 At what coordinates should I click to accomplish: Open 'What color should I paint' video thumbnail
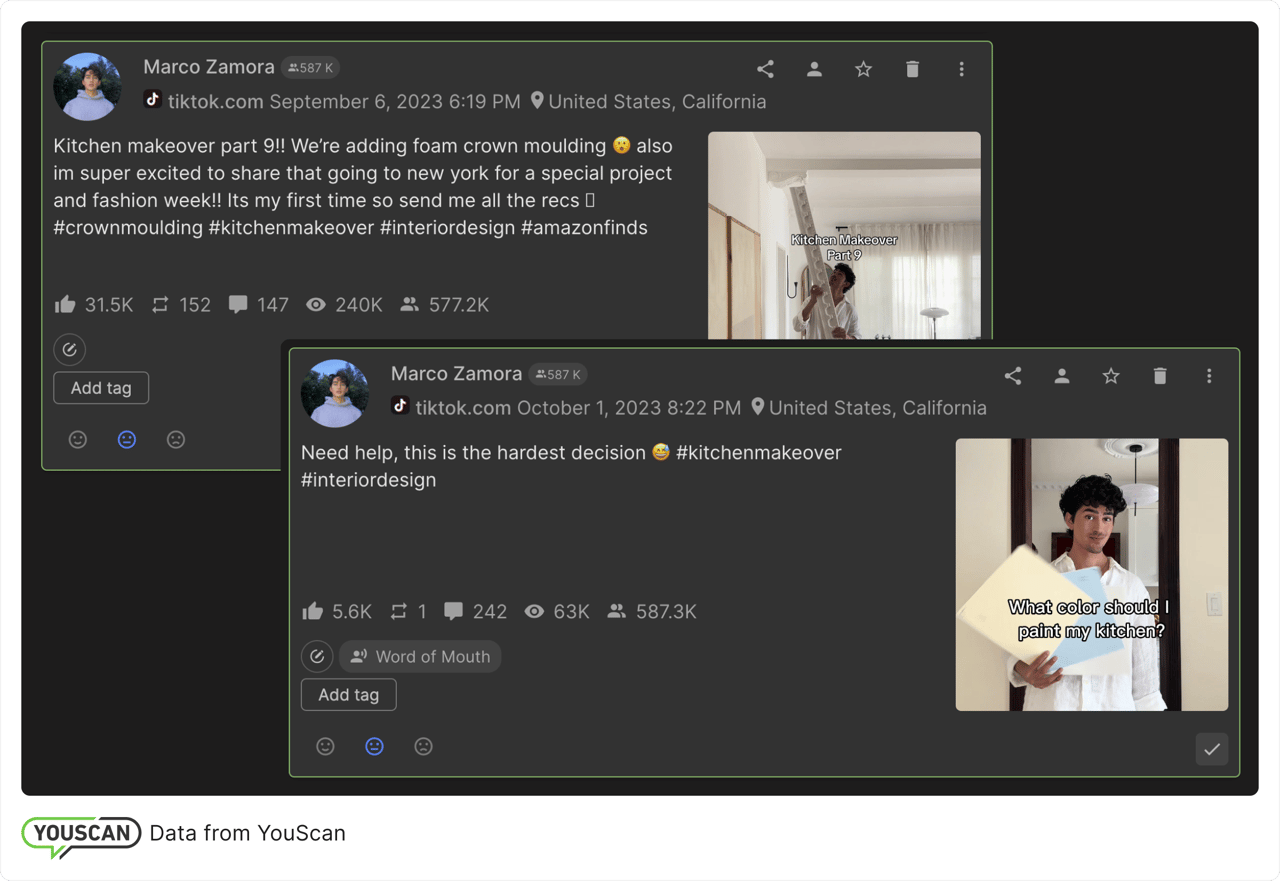pyautogui.click(x=1091, y=575)
